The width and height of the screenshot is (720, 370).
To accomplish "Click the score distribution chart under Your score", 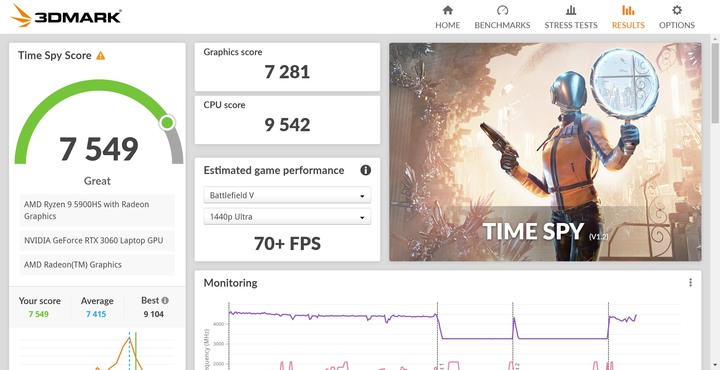I will (x=97, y=352).
